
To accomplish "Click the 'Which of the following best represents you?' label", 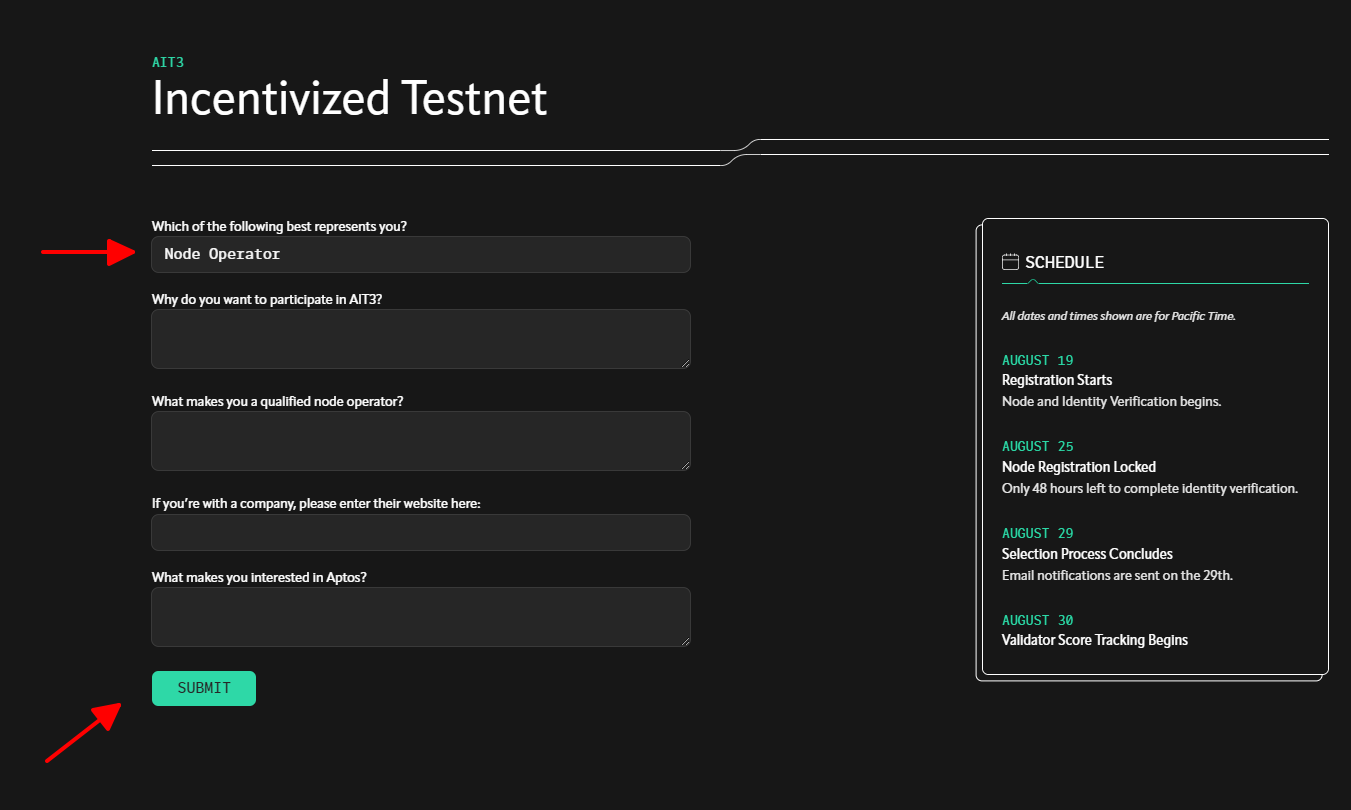I will 279,226.
